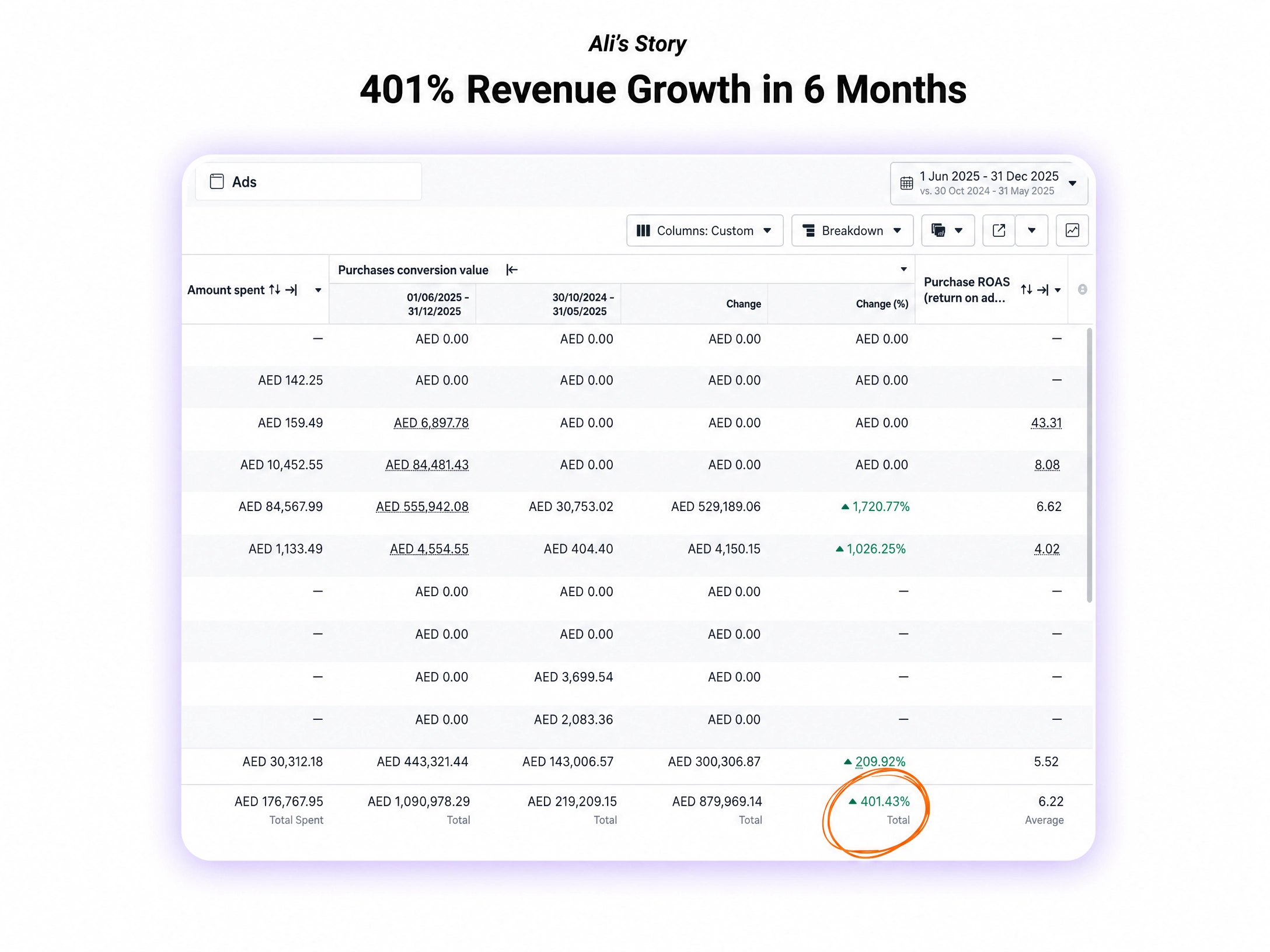Click the add column icon in header
The height and width of the screenshot is (952, 1270).
coord(1082,289)
